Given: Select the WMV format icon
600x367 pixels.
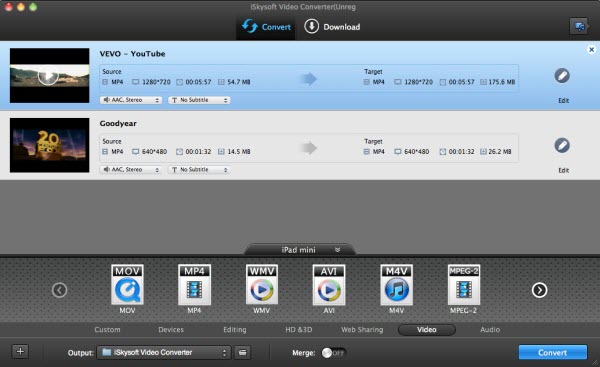Looking at the screenshot, I should click(262, 285).
